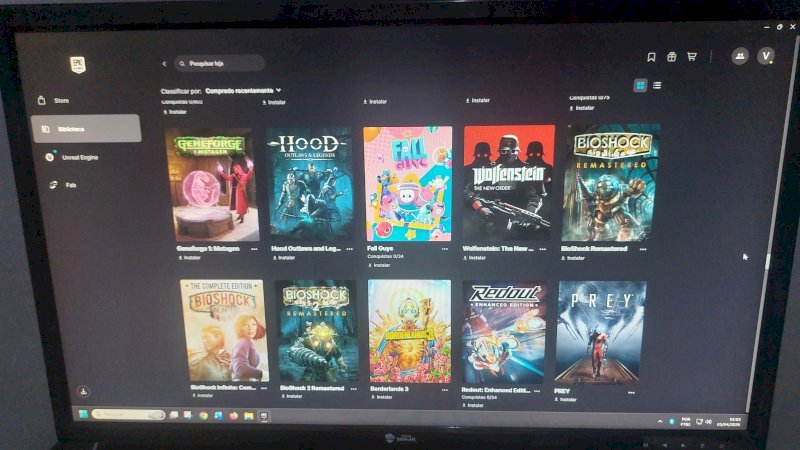
Task: Open the Fall Guys three-dot options menu
Action: coord(445,249)
